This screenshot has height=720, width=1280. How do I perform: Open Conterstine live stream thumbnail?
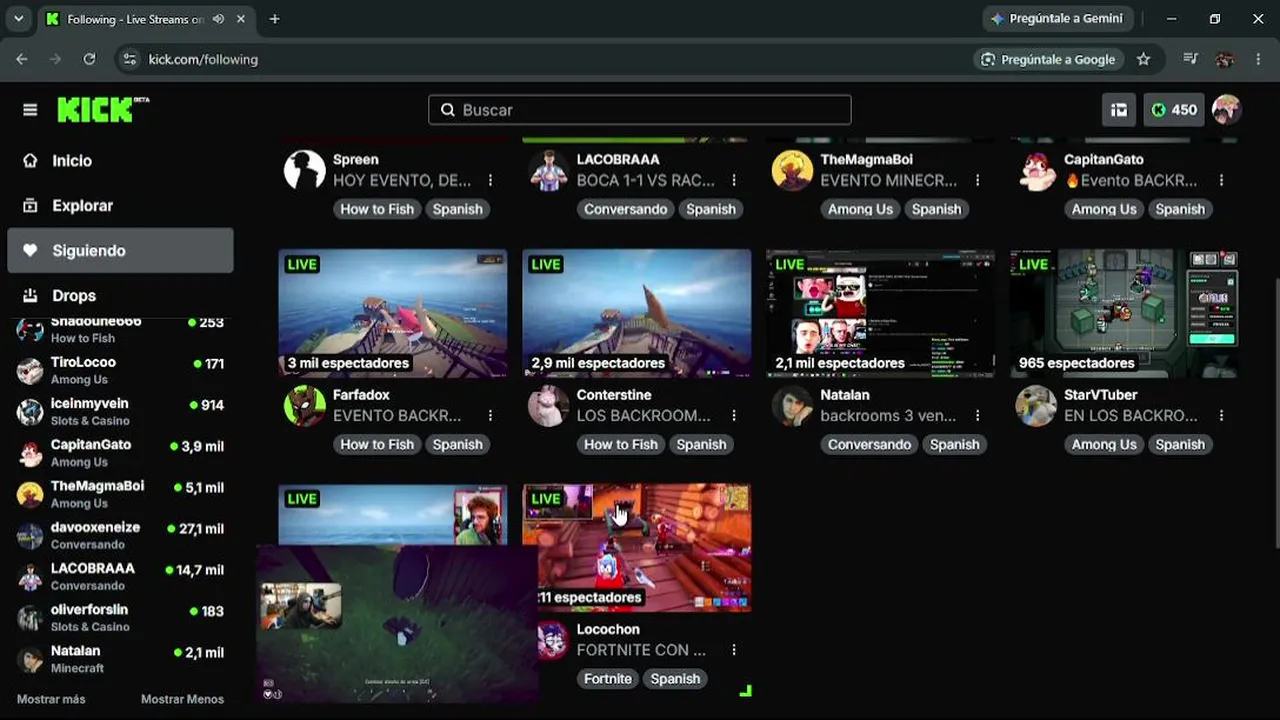637,313
